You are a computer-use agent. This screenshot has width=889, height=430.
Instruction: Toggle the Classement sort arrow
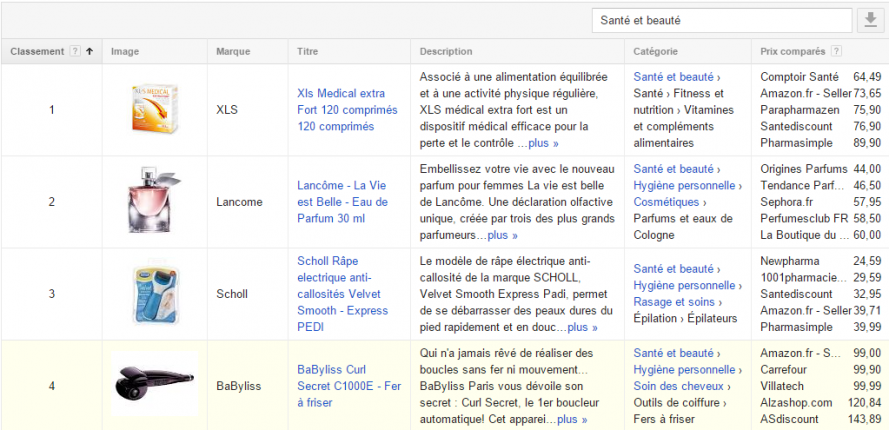(x=90, y=51)
